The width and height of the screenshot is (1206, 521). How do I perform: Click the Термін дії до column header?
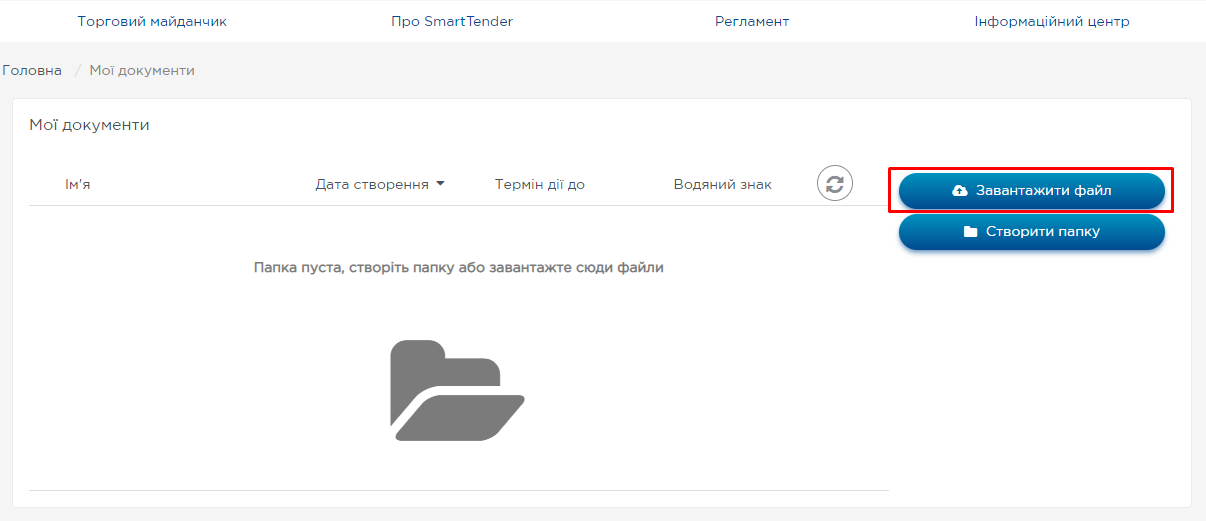click(539, 184)
